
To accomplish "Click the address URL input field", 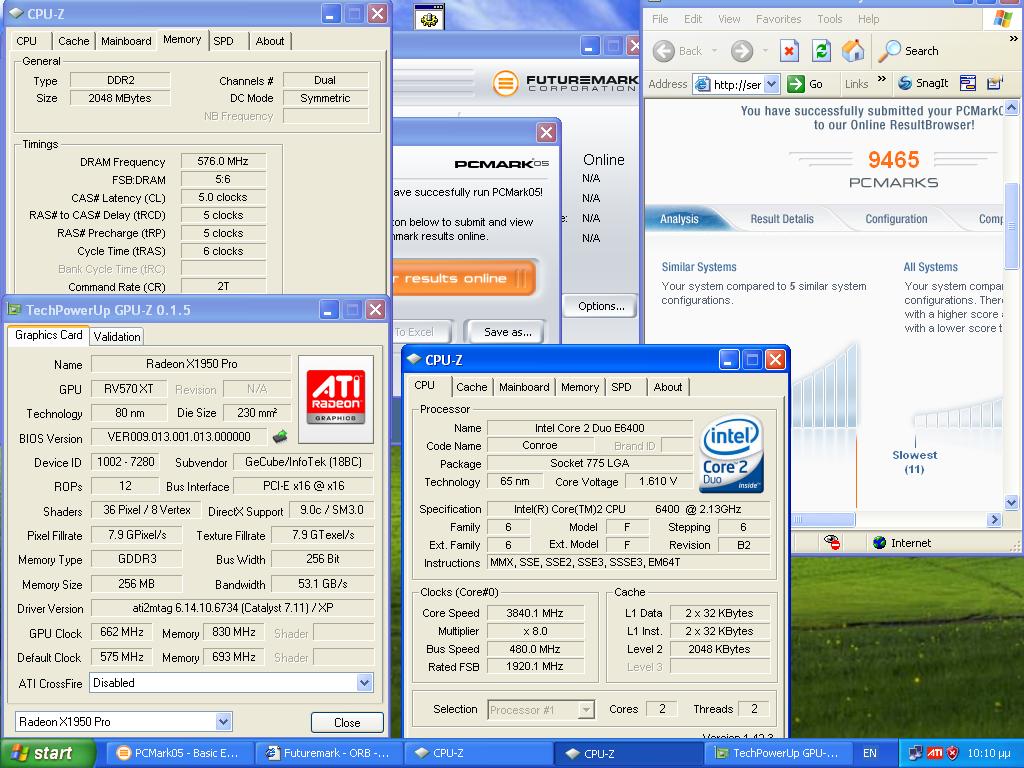I will 737,84.
